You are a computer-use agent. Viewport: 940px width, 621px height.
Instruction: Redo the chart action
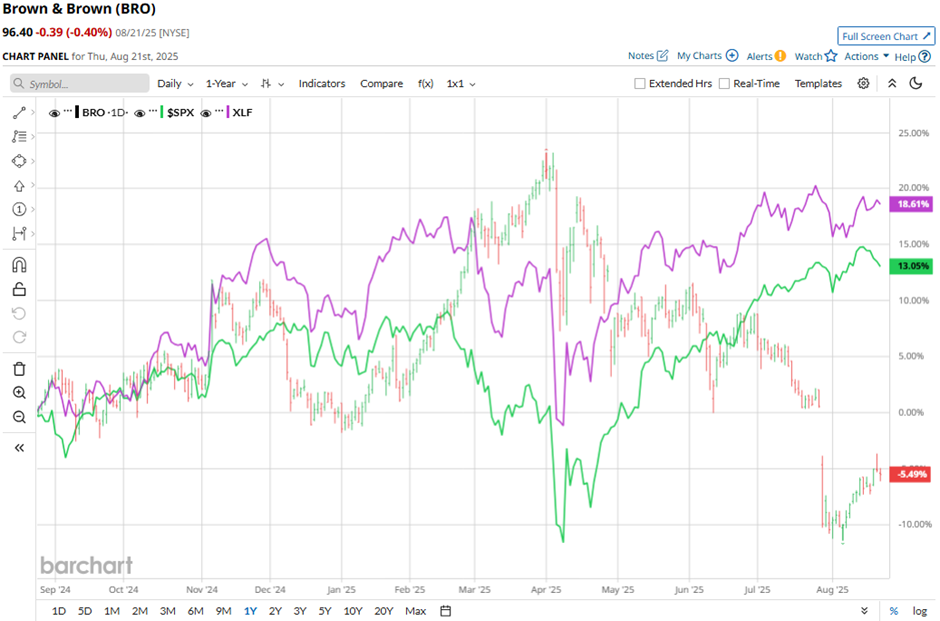coord(19,337)
